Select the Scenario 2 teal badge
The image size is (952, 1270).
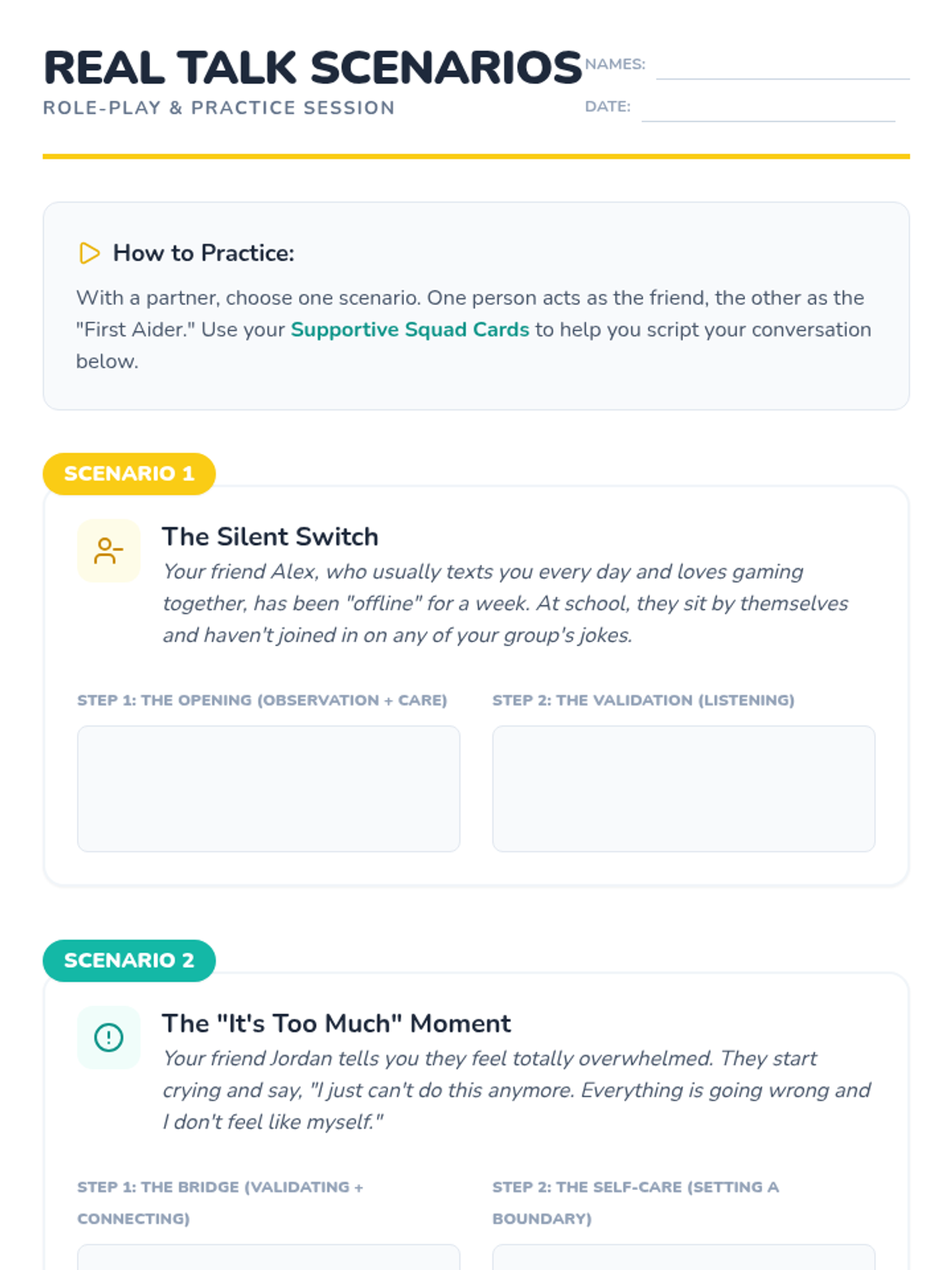(129, 960)
